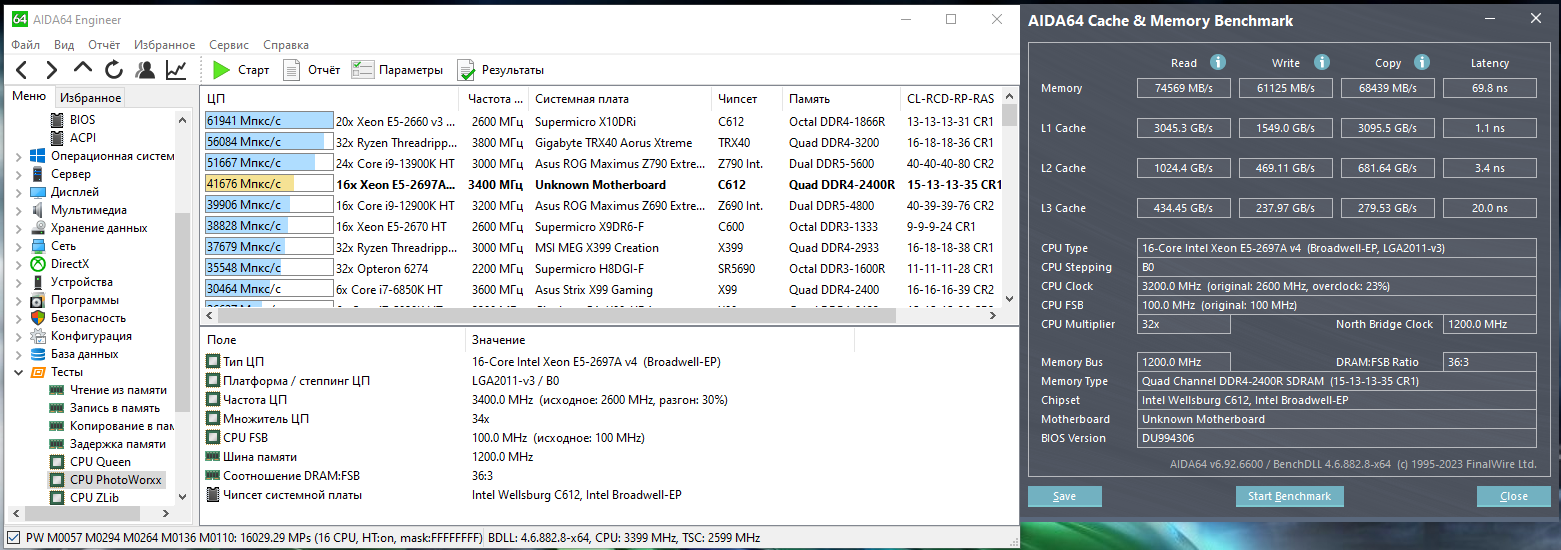This screenshot has width=1561, height=550.
Task: Click the Отчёт document icon
Action: 291,70
